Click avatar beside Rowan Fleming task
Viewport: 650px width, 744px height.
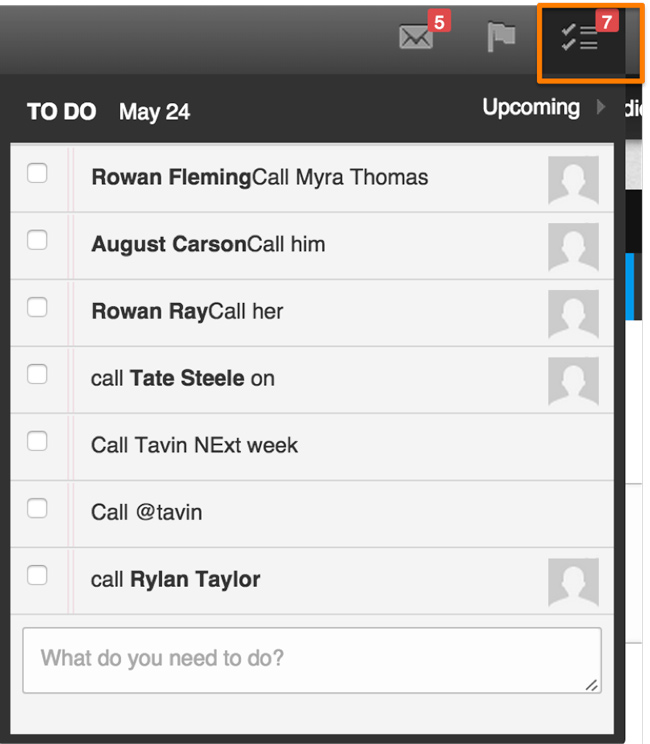[x=573, y=180]
